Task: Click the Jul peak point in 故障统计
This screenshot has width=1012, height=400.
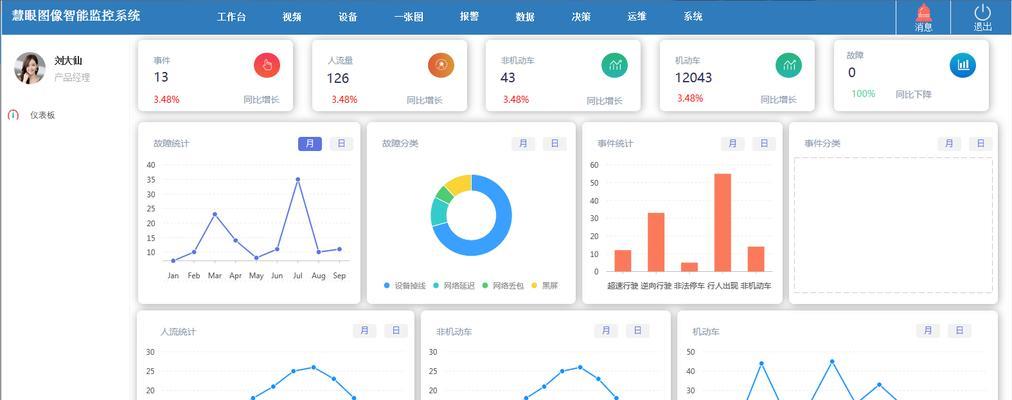Action: (x=298, y=179)
